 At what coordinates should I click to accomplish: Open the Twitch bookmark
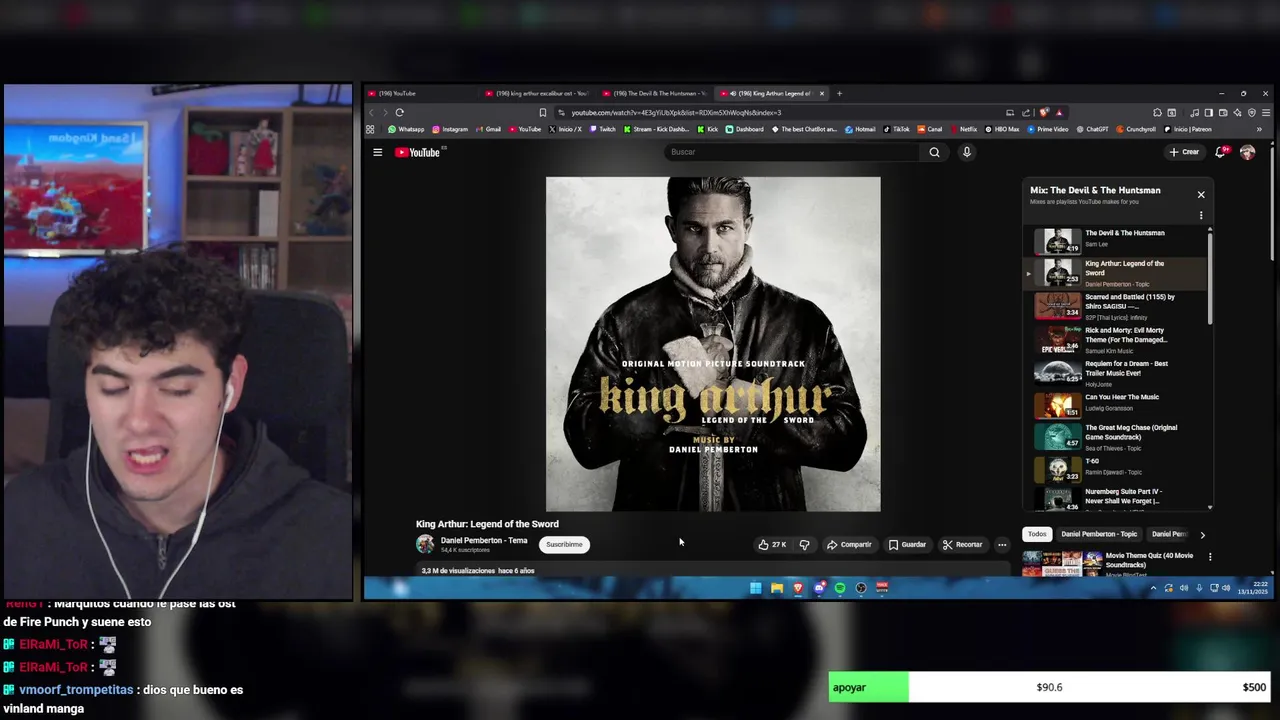[603, 129]
